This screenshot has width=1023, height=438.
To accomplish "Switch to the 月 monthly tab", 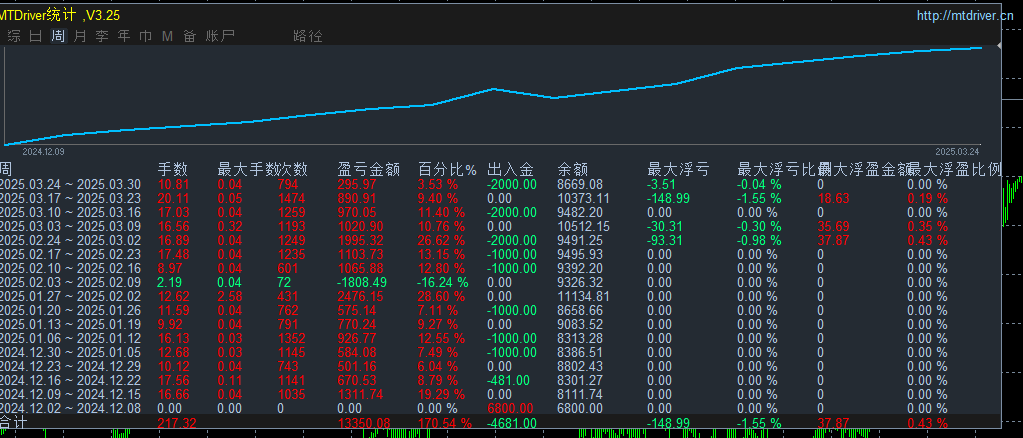I will [80, 37].
